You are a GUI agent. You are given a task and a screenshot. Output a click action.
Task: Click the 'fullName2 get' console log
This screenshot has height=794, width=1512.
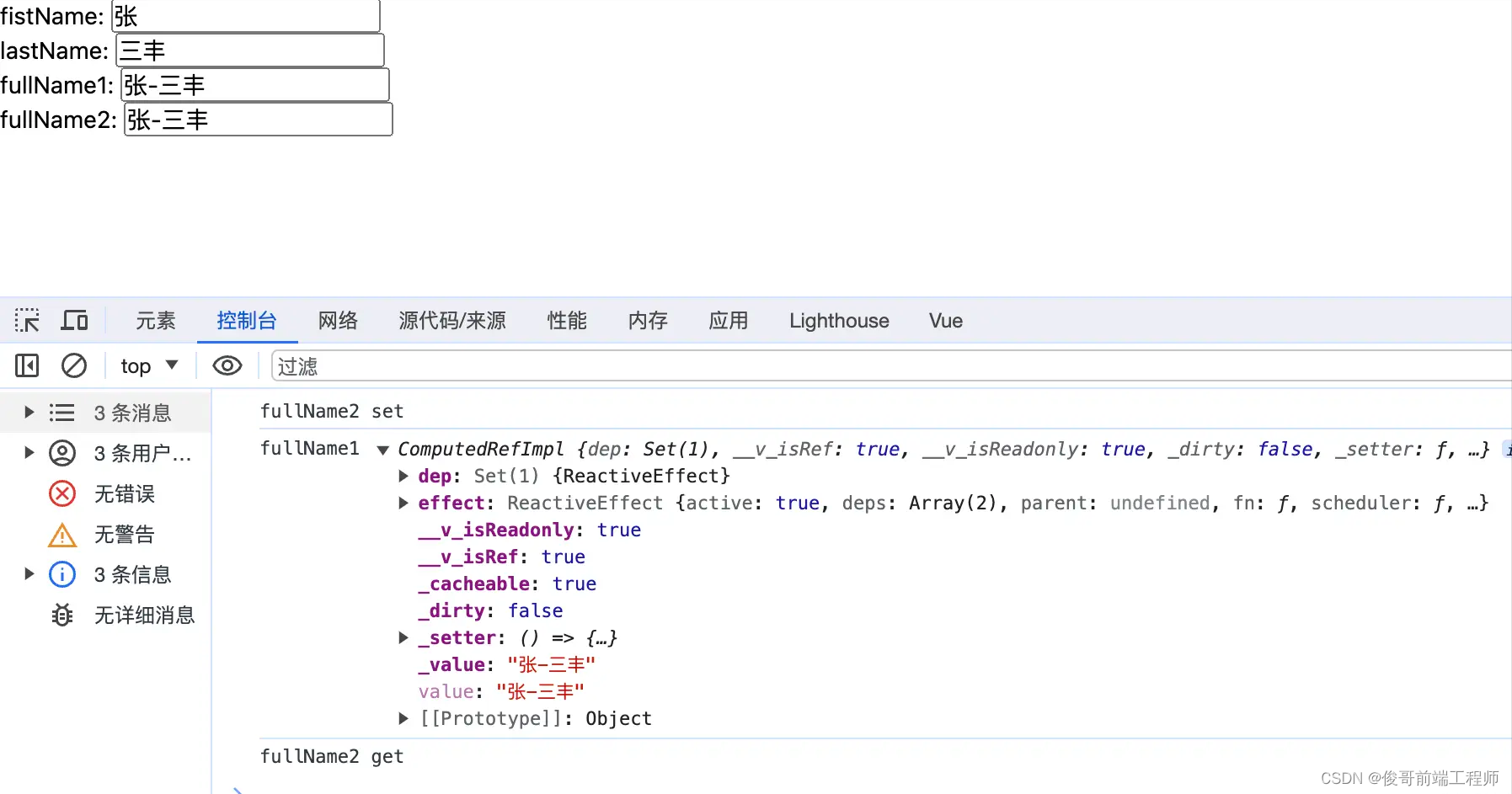click(332, 756)
